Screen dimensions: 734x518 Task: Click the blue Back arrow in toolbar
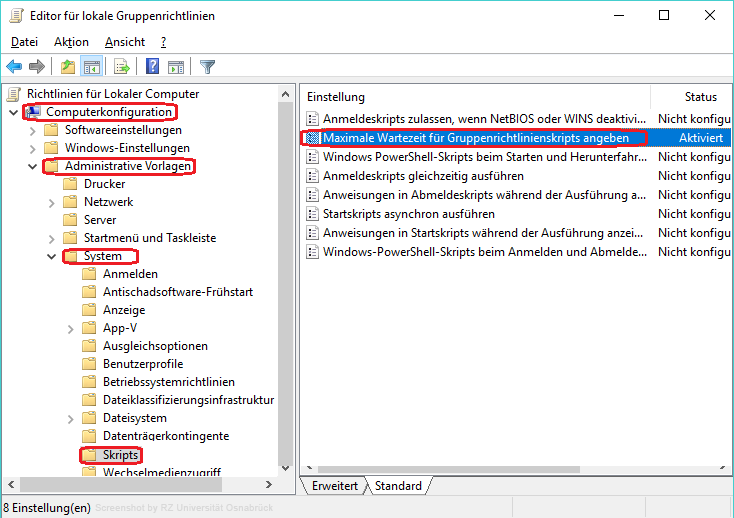[x=14, y=67]
